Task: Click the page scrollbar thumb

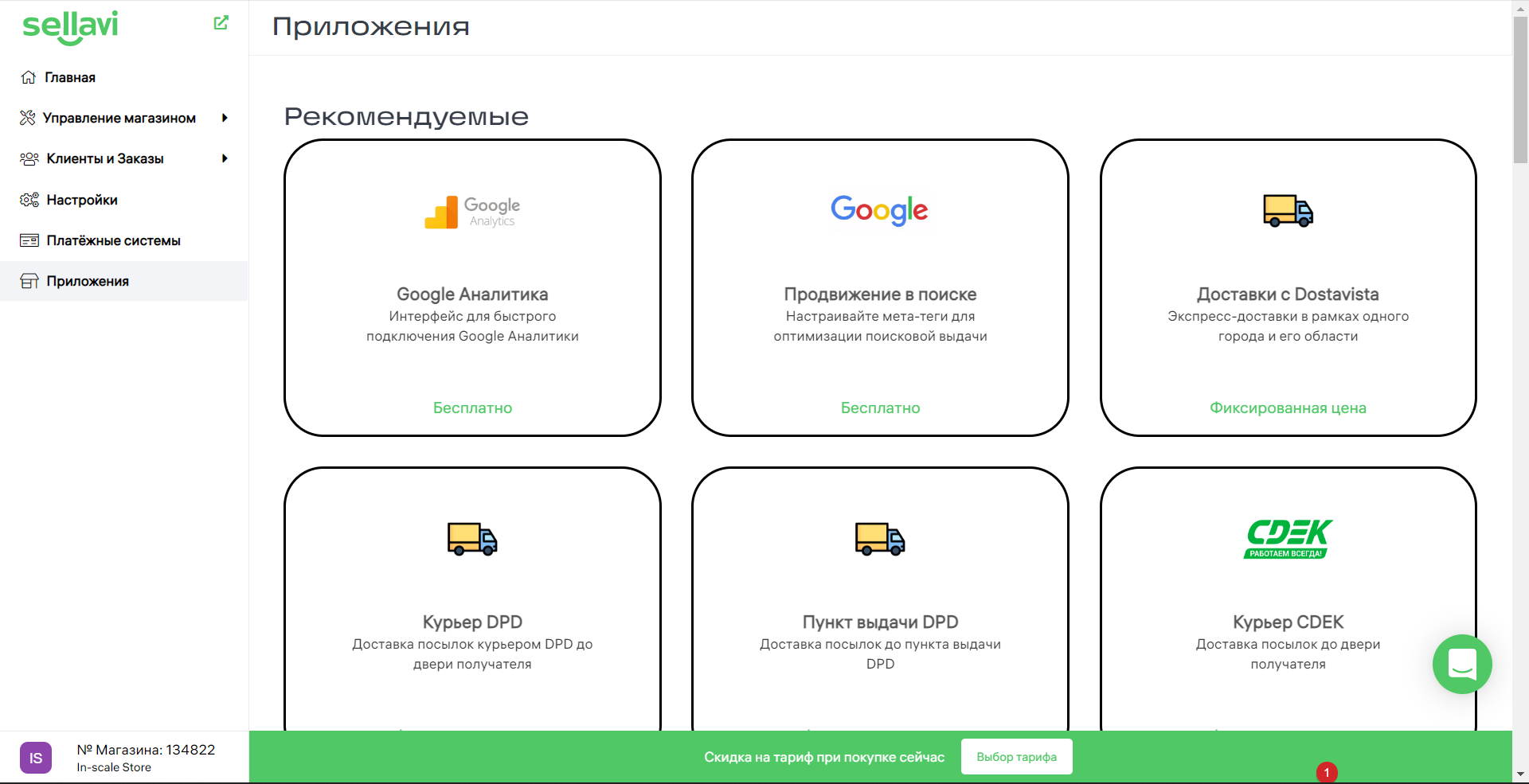Action: [x=1520, y=89]
